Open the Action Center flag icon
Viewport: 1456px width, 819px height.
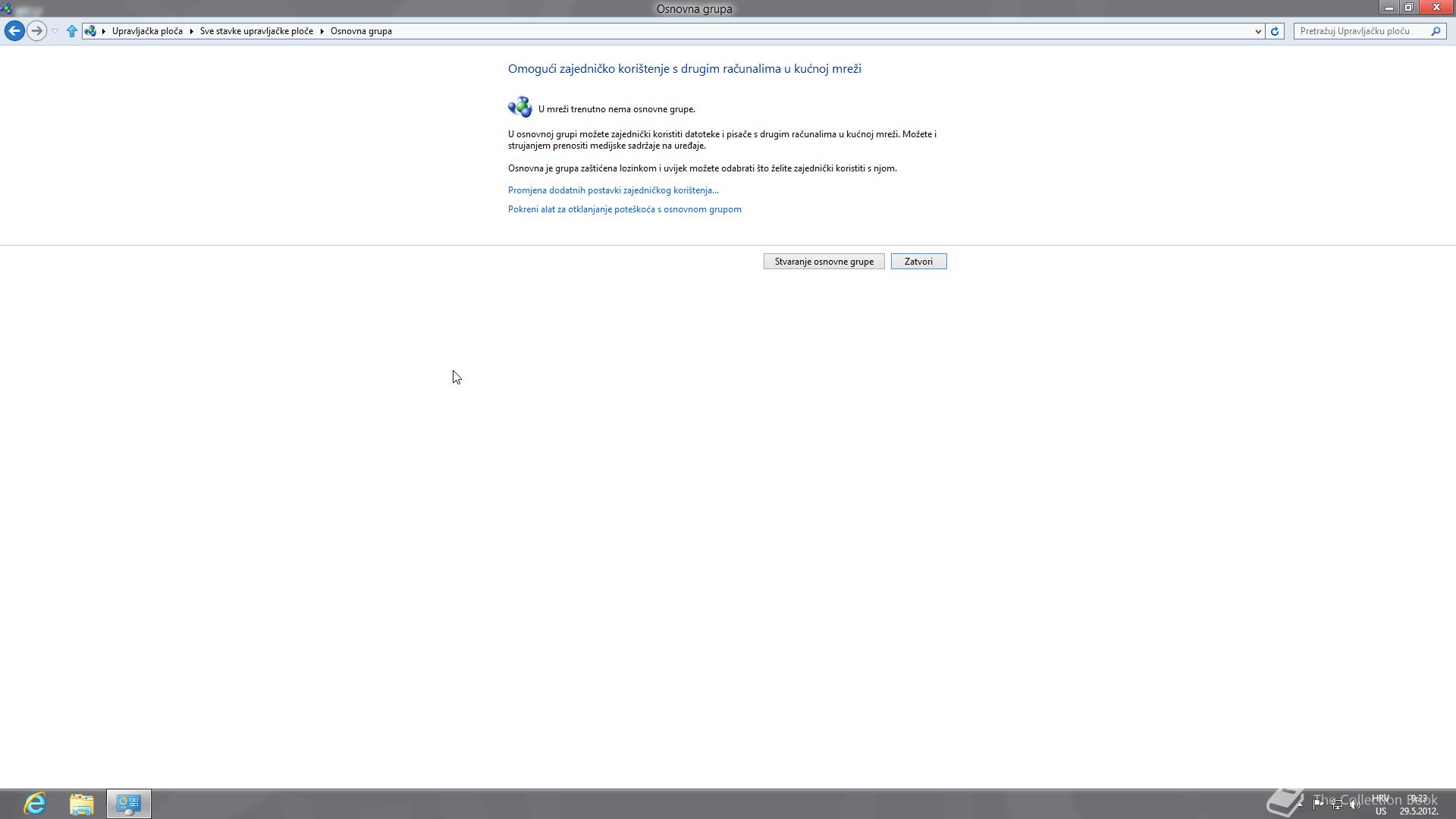[x=1318, y=804]
